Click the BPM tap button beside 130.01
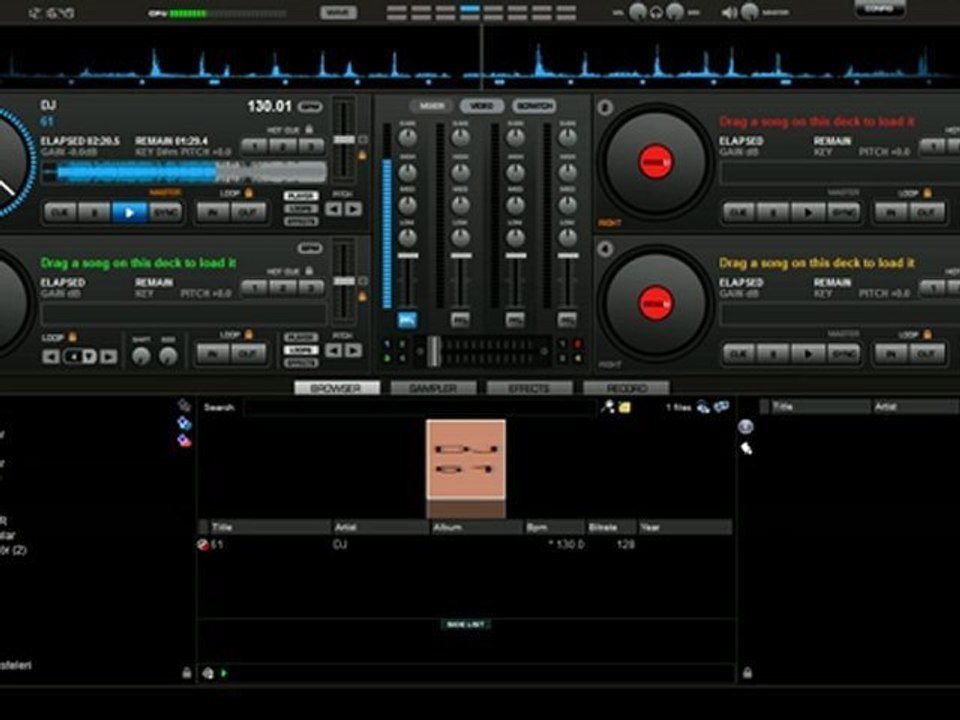 (310, 107)
